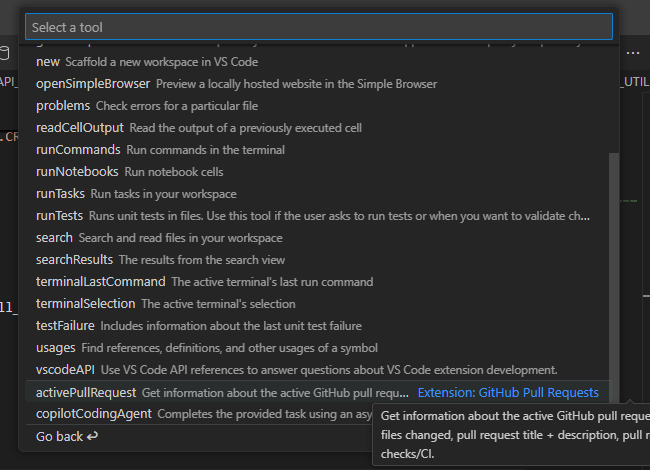
Task: Select the openSimpleBrowser tool
Action: 93,83
